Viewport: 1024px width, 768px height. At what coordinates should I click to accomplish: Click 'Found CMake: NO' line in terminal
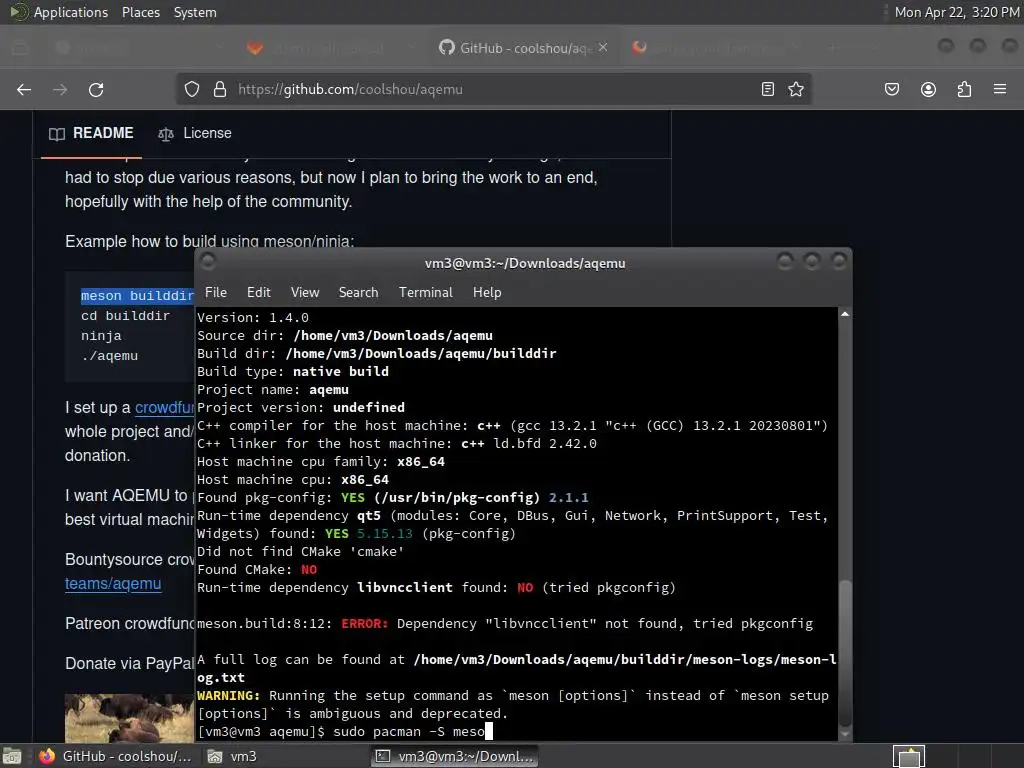point(257,569)
